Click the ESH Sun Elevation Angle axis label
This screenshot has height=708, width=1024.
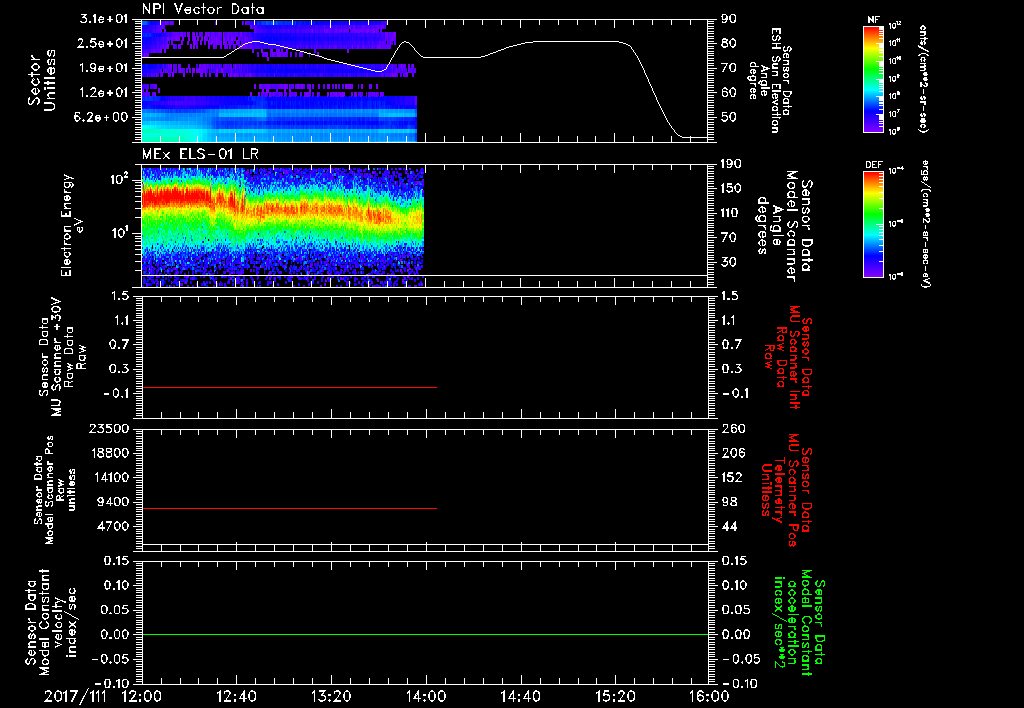pos(771,80)
